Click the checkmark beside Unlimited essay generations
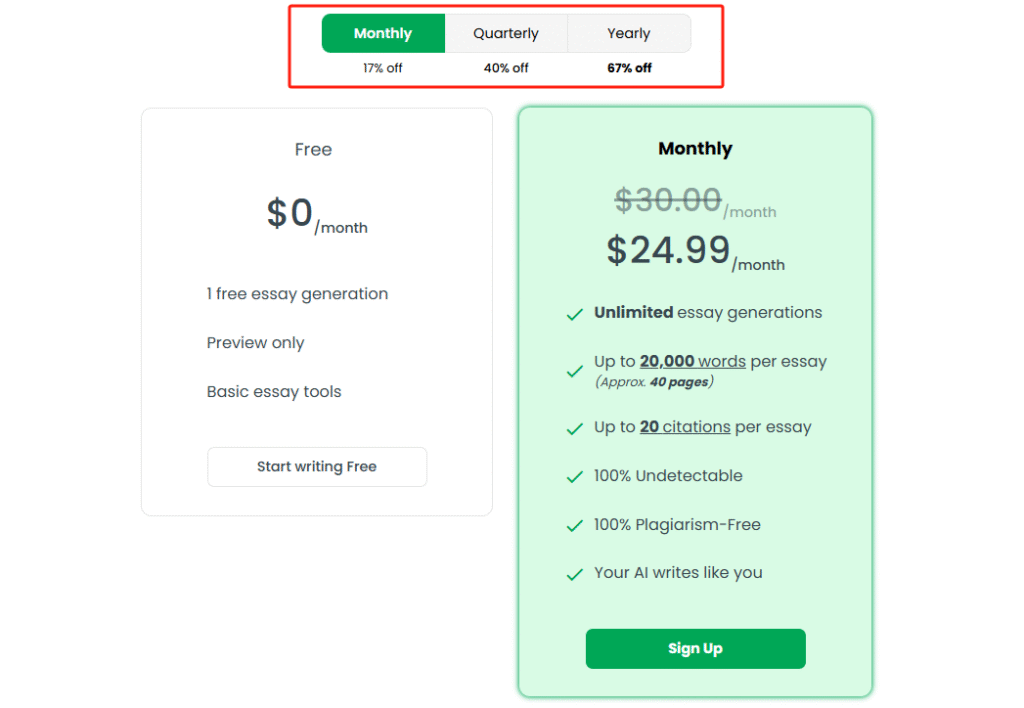 point(575,314)
